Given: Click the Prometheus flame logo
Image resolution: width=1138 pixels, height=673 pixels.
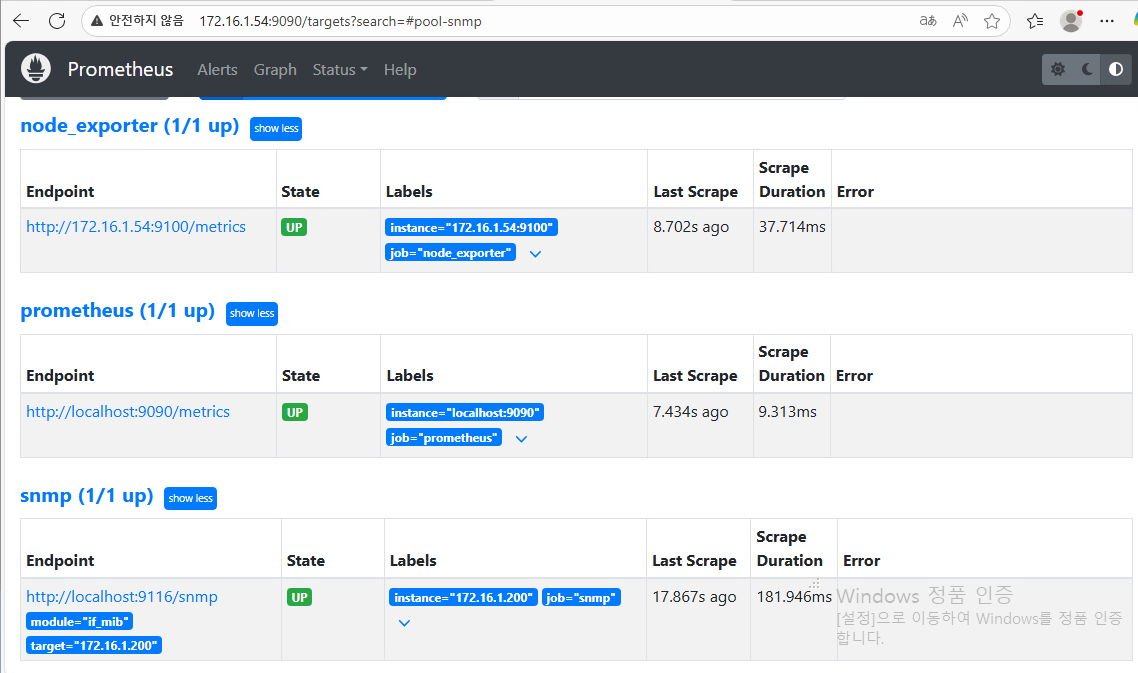Looking at the screenshot, I should coord(36,69).
